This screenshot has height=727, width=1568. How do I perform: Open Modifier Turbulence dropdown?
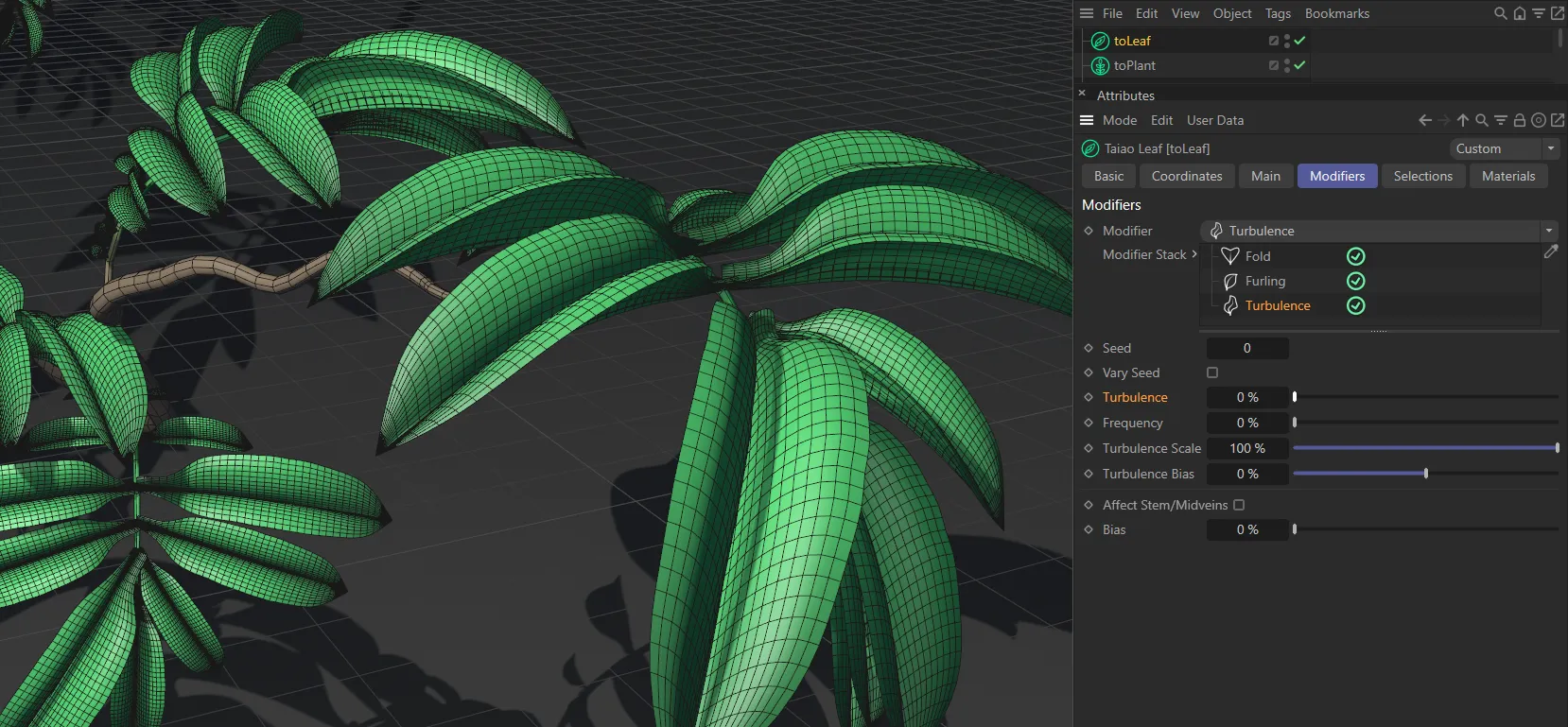[x=1379, y=231]
